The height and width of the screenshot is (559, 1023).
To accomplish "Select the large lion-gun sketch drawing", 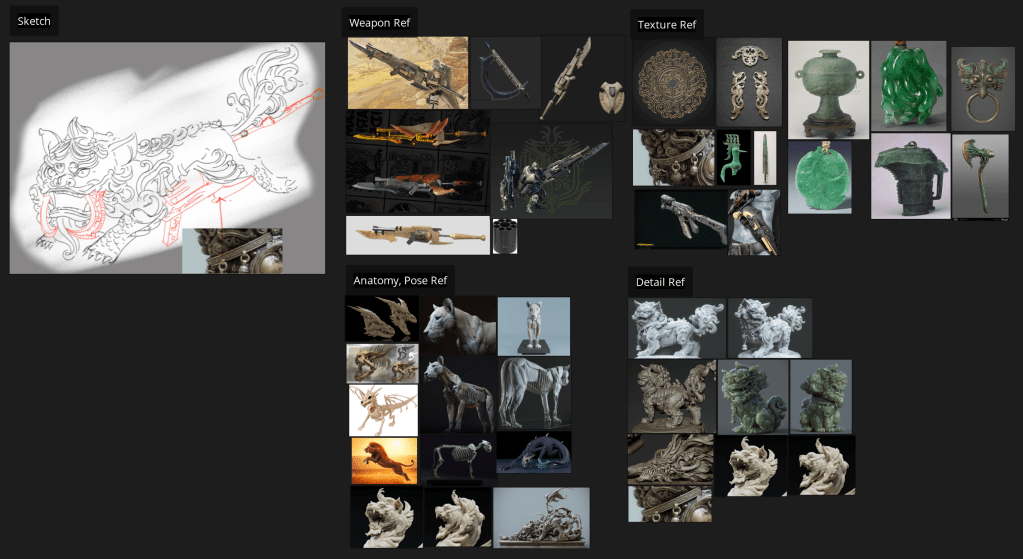I will (x=167, y=157).
